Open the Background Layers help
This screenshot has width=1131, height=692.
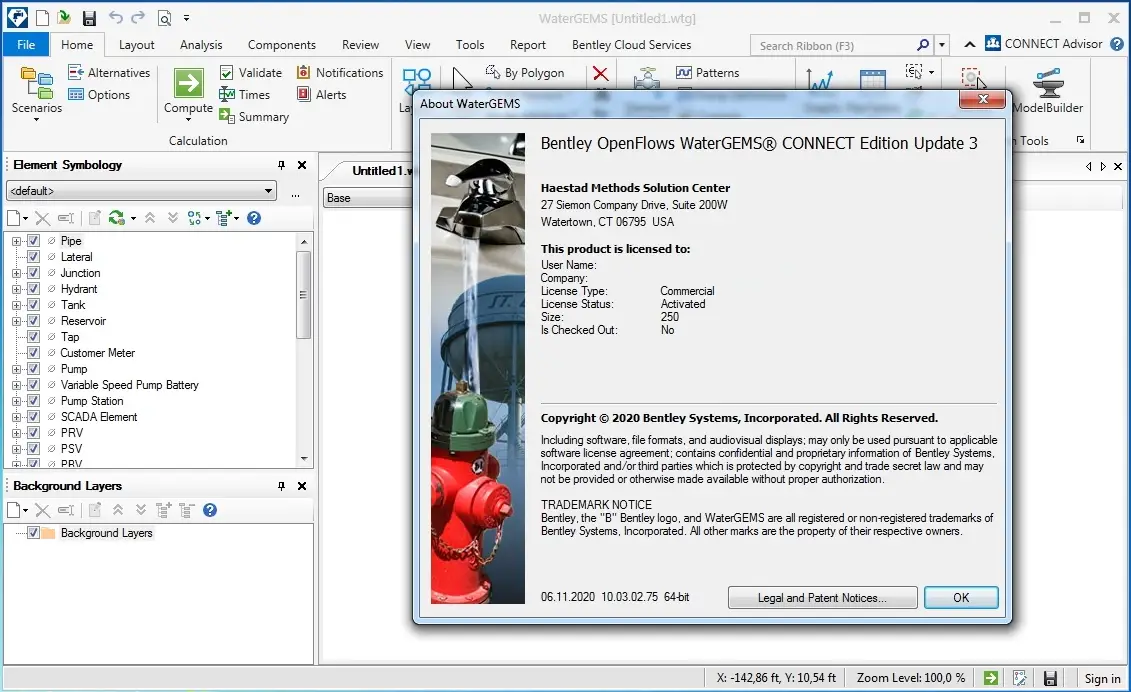click(x=210, y=510)
